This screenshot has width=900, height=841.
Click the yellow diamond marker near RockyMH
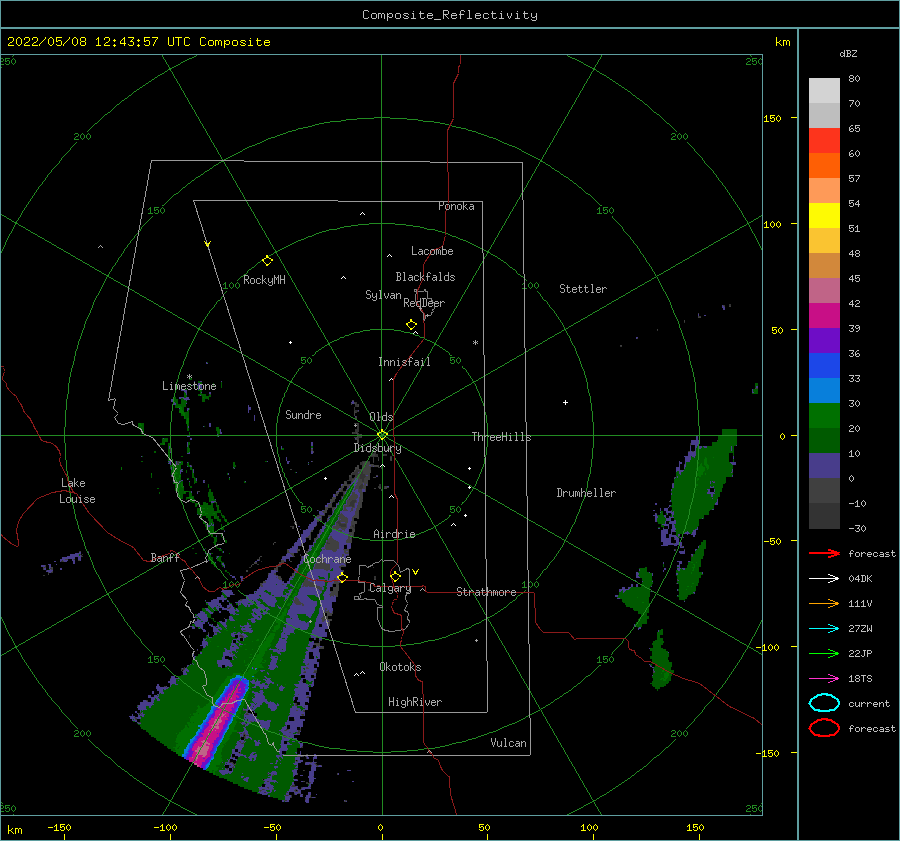pyautogui.click(x=267, y=261)
